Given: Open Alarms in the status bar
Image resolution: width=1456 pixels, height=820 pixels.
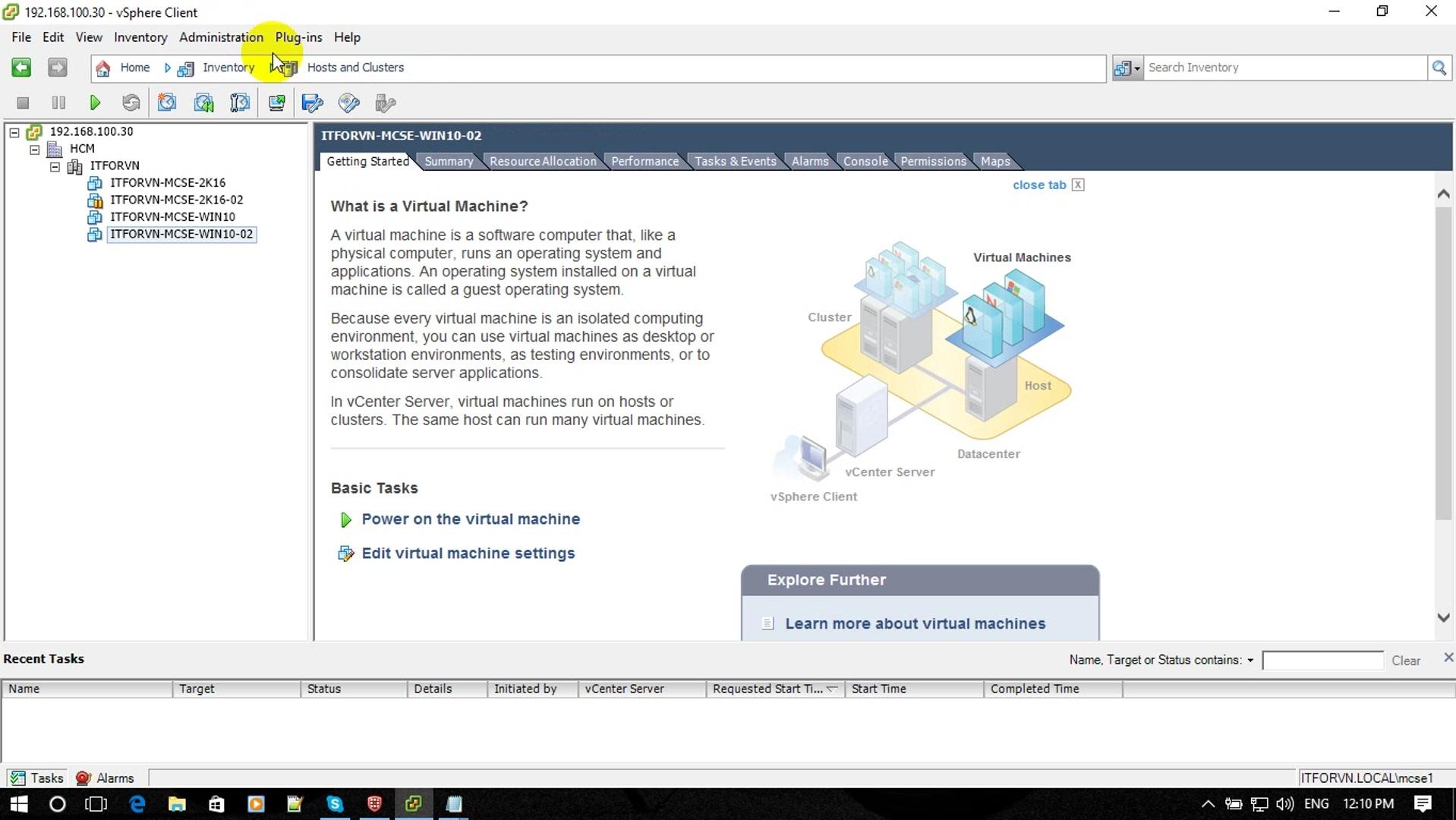Looking at the screenshot, I should 105,778.
